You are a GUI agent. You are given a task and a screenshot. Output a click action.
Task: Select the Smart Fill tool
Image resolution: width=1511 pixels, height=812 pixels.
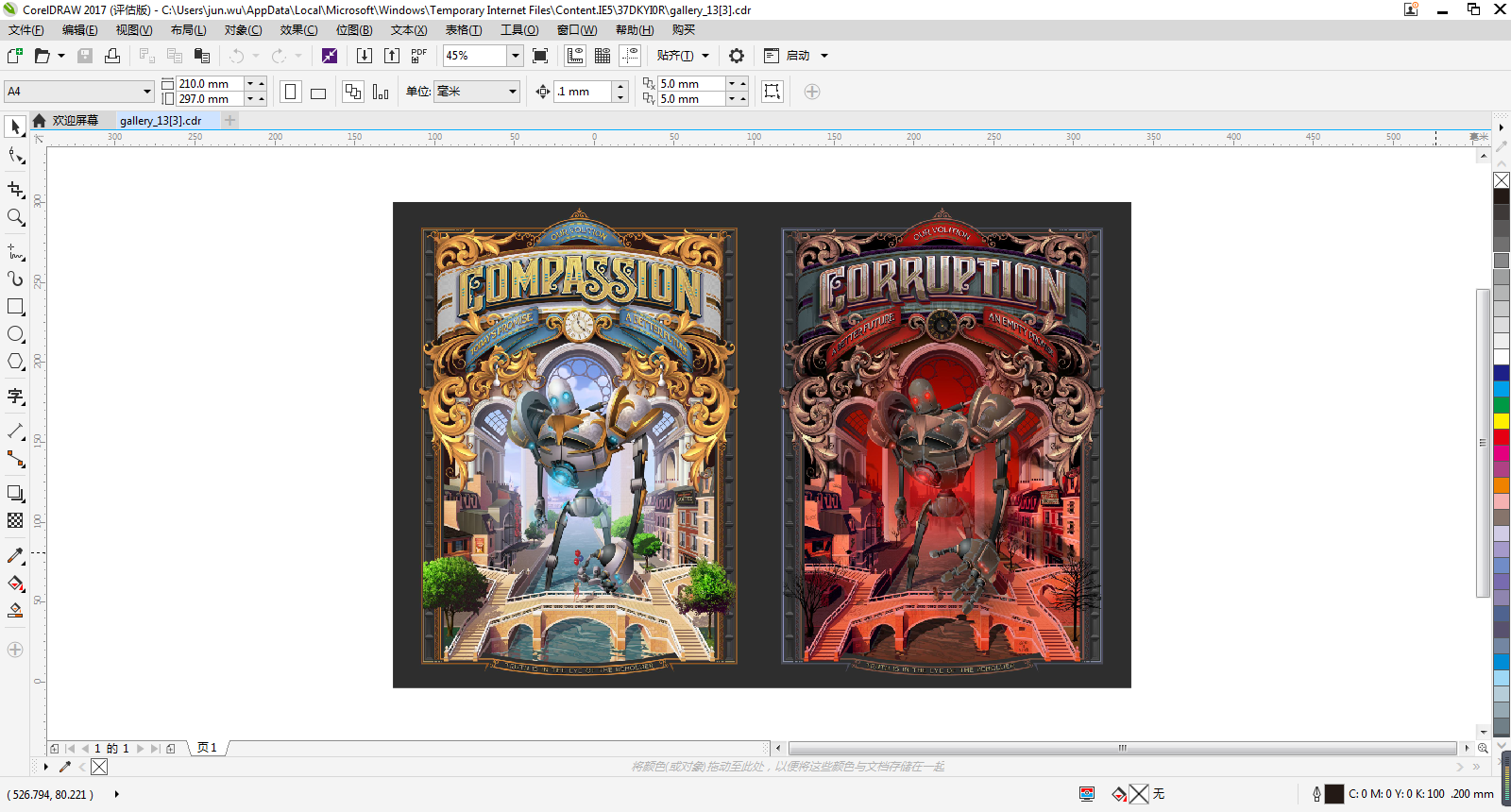[15, 611]
